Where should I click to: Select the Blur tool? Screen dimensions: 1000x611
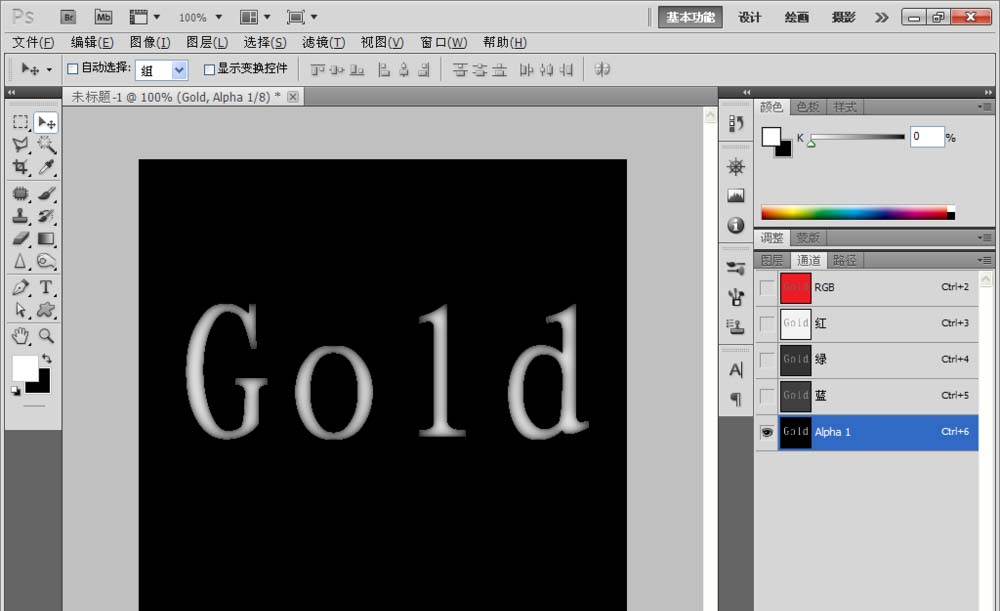tap(21, 261)
